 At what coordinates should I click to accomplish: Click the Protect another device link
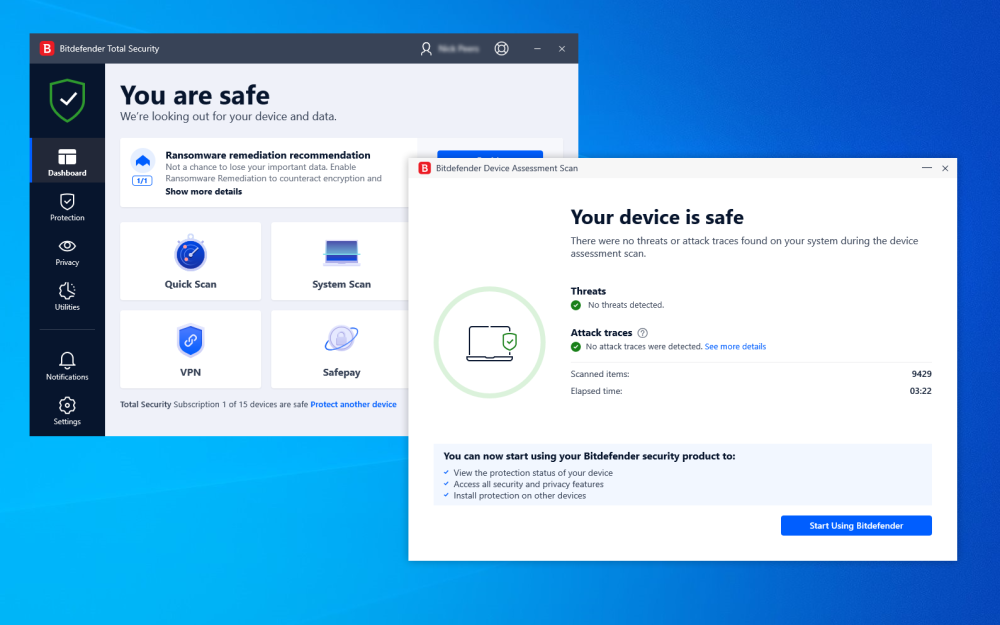click(x=353, y=405)
